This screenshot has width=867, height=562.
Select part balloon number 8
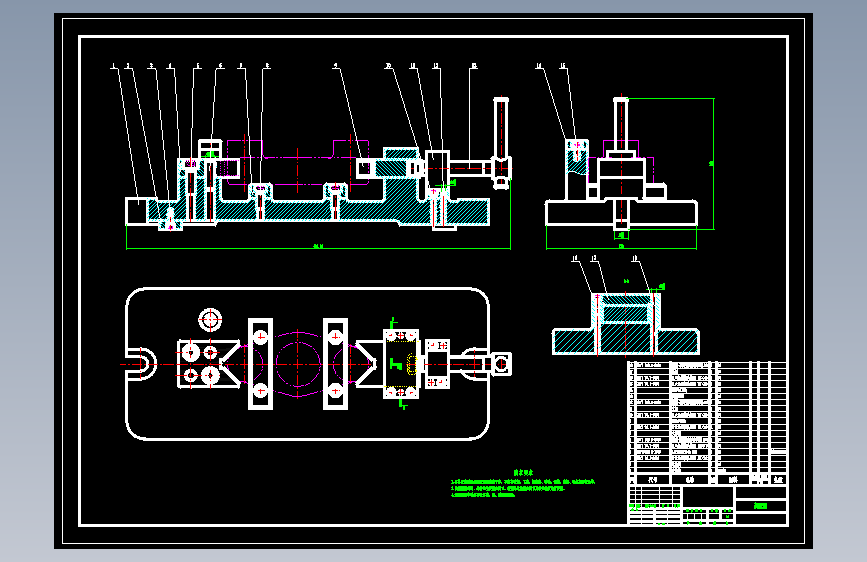pyautogui.click(x=268, y=66)
